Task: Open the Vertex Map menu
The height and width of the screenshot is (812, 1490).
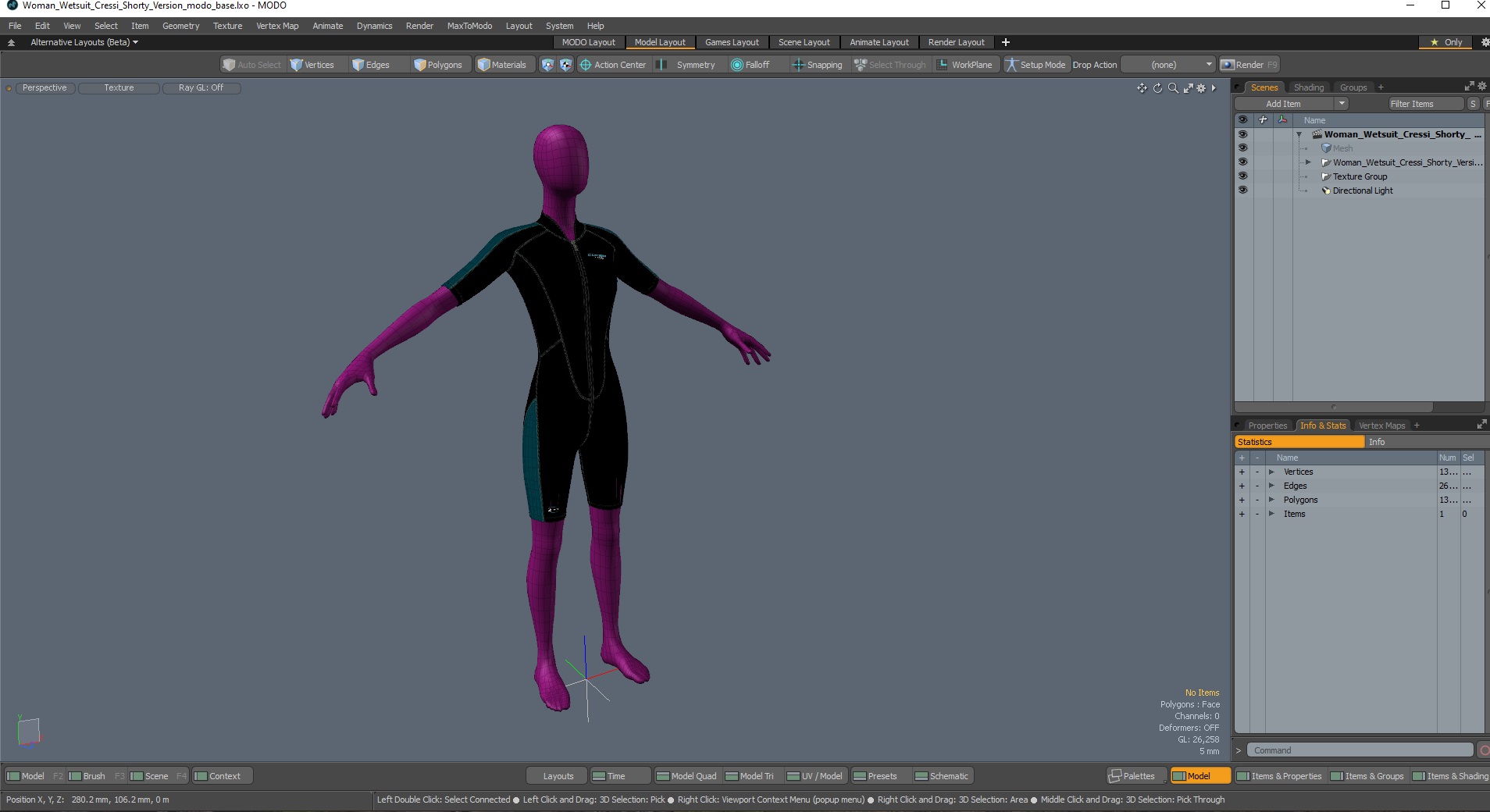Action: (x=277, y=26)
